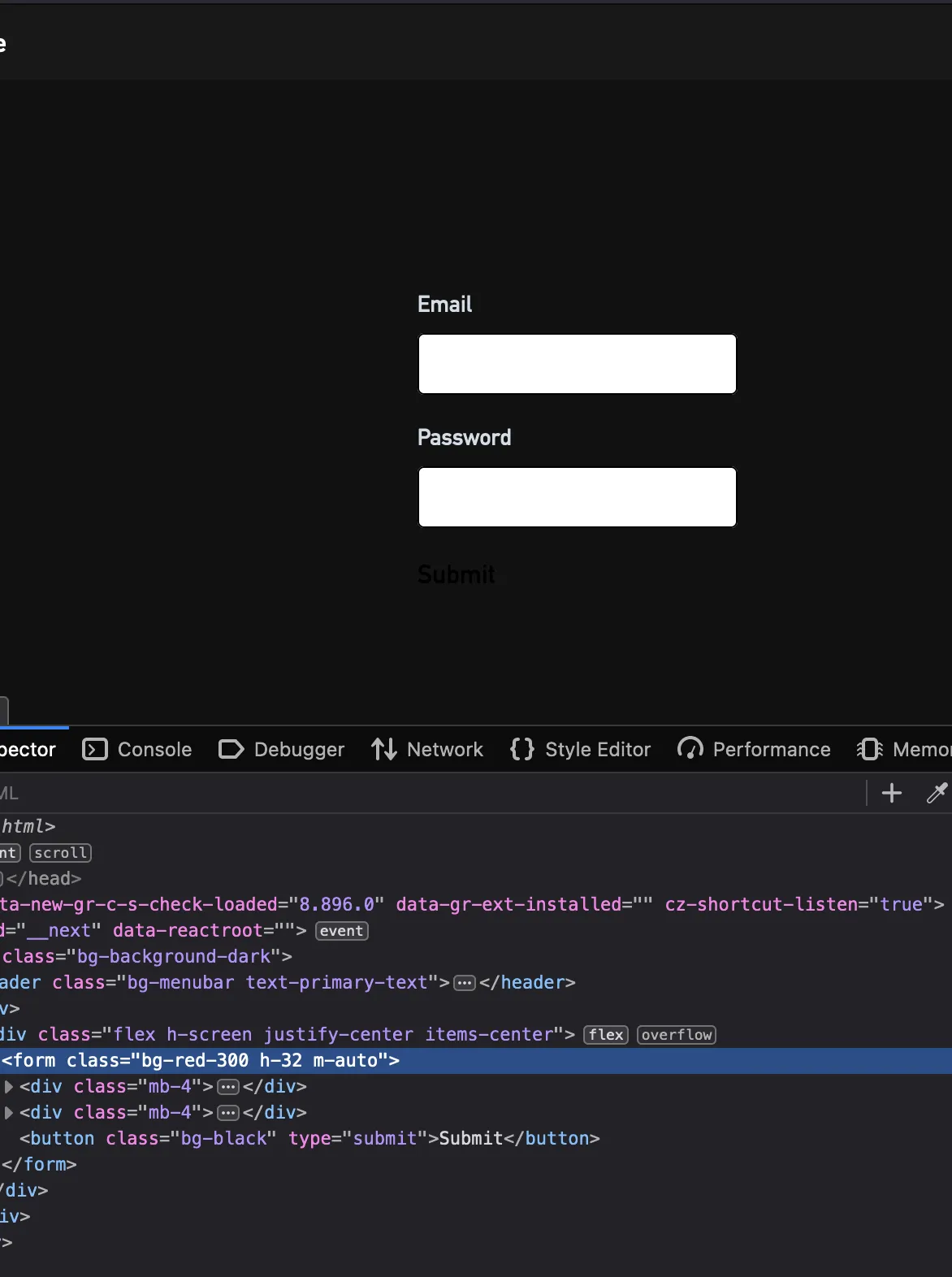This screenshot has height=1277, width=952.
Task: Toggle the flex badge on the div
Action: pyautogui.click(x=606, y=1034)
